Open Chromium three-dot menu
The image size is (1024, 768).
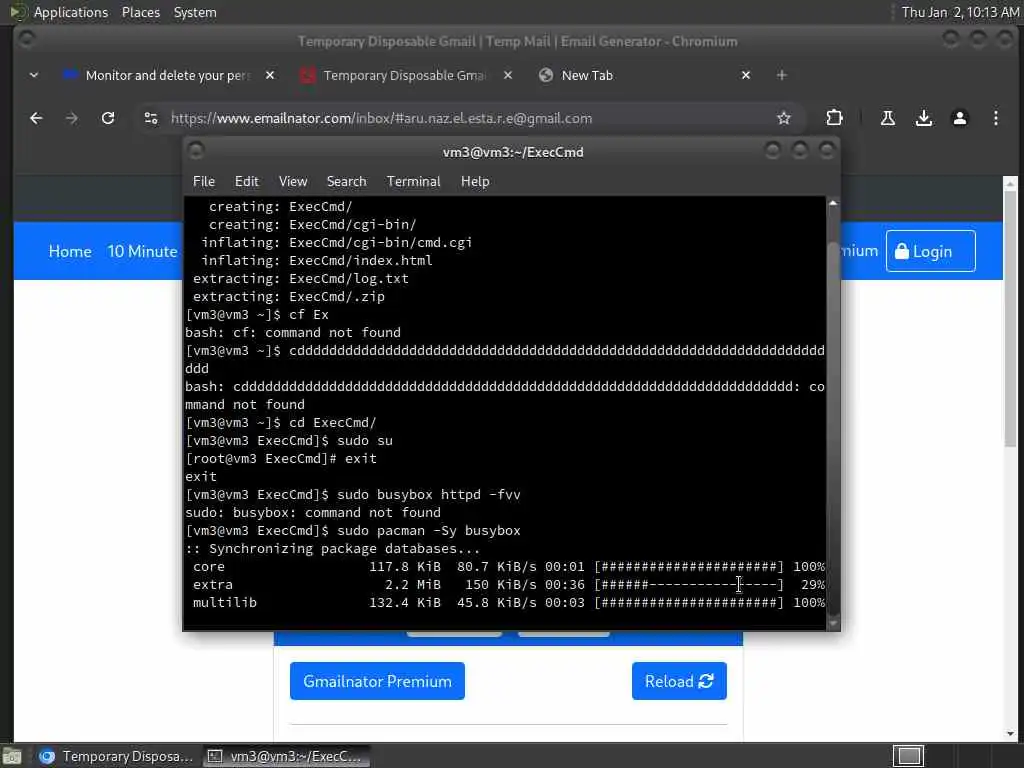pyautogui.click(x=995, y=118)
